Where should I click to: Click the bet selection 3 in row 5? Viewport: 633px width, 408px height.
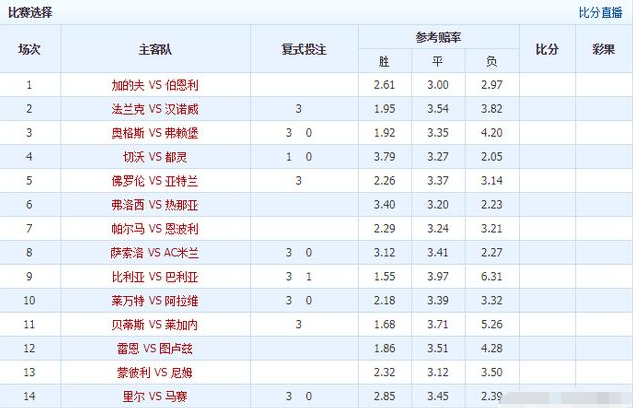tap(298, 181)
